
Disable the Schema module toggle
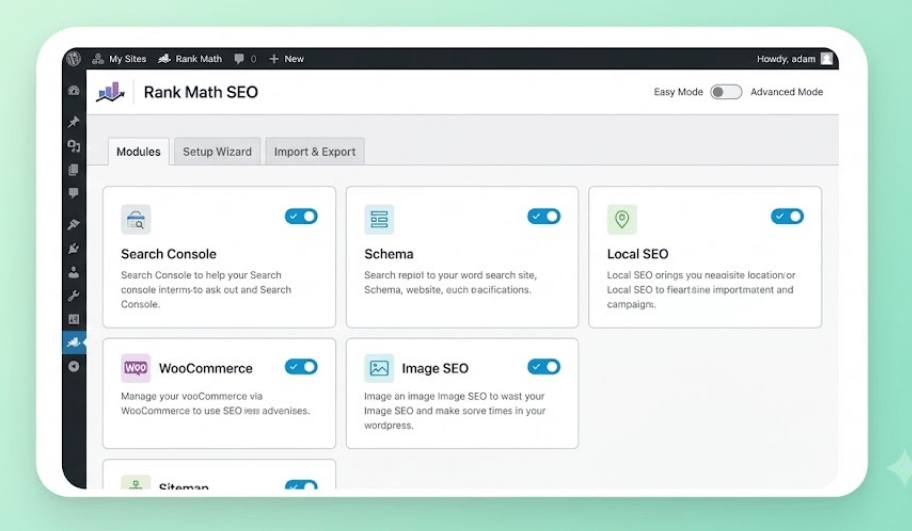(544, 216)
